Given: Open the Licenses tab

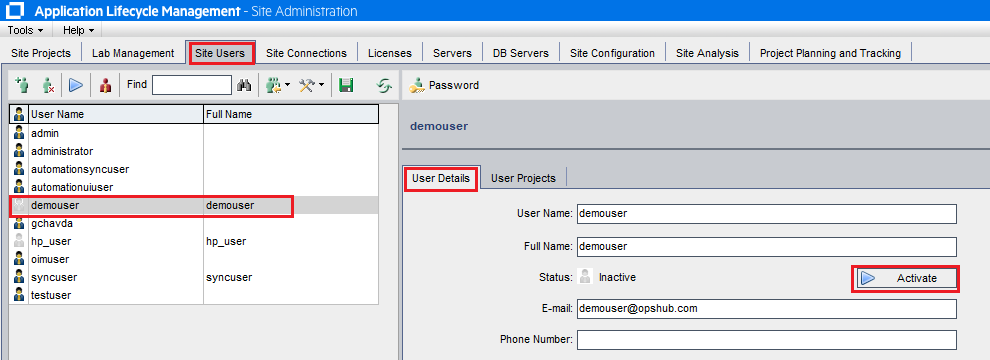Looking at the screenshot, I should [390, 53].
